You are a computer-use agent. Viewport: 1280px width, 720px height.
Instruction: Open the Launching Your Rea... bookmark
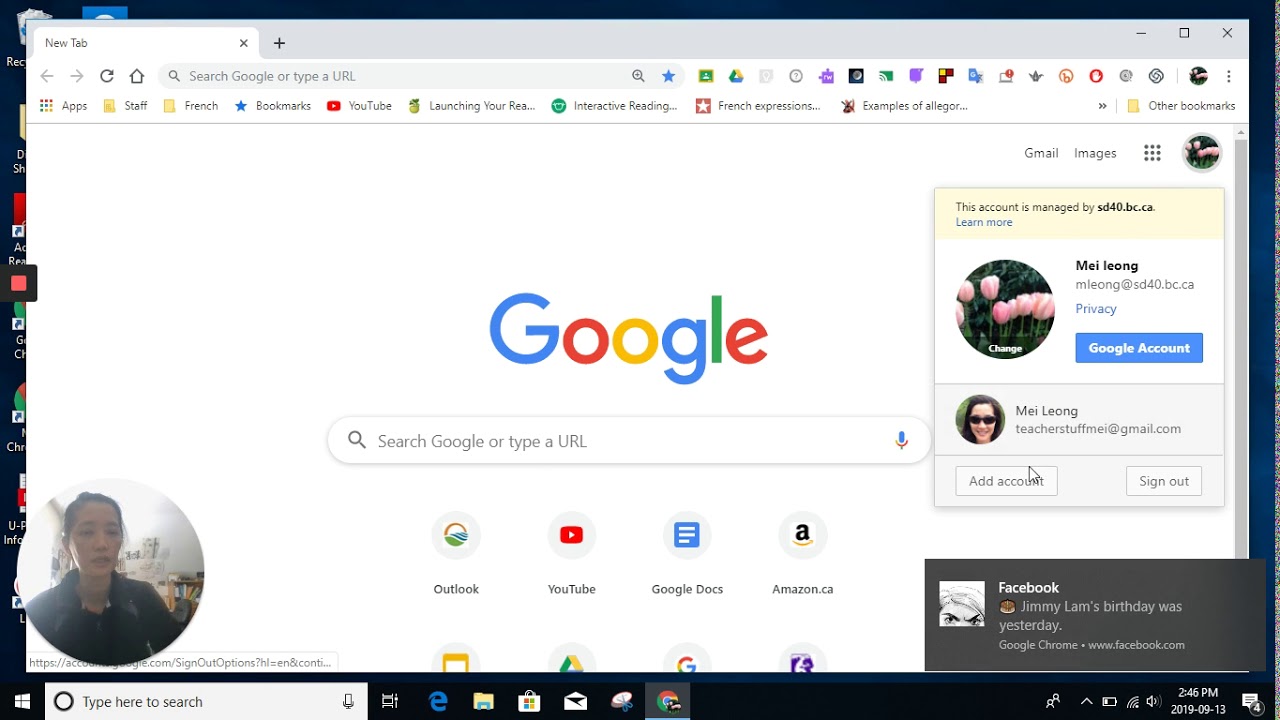pyautogui.click(x=471, y=105)
